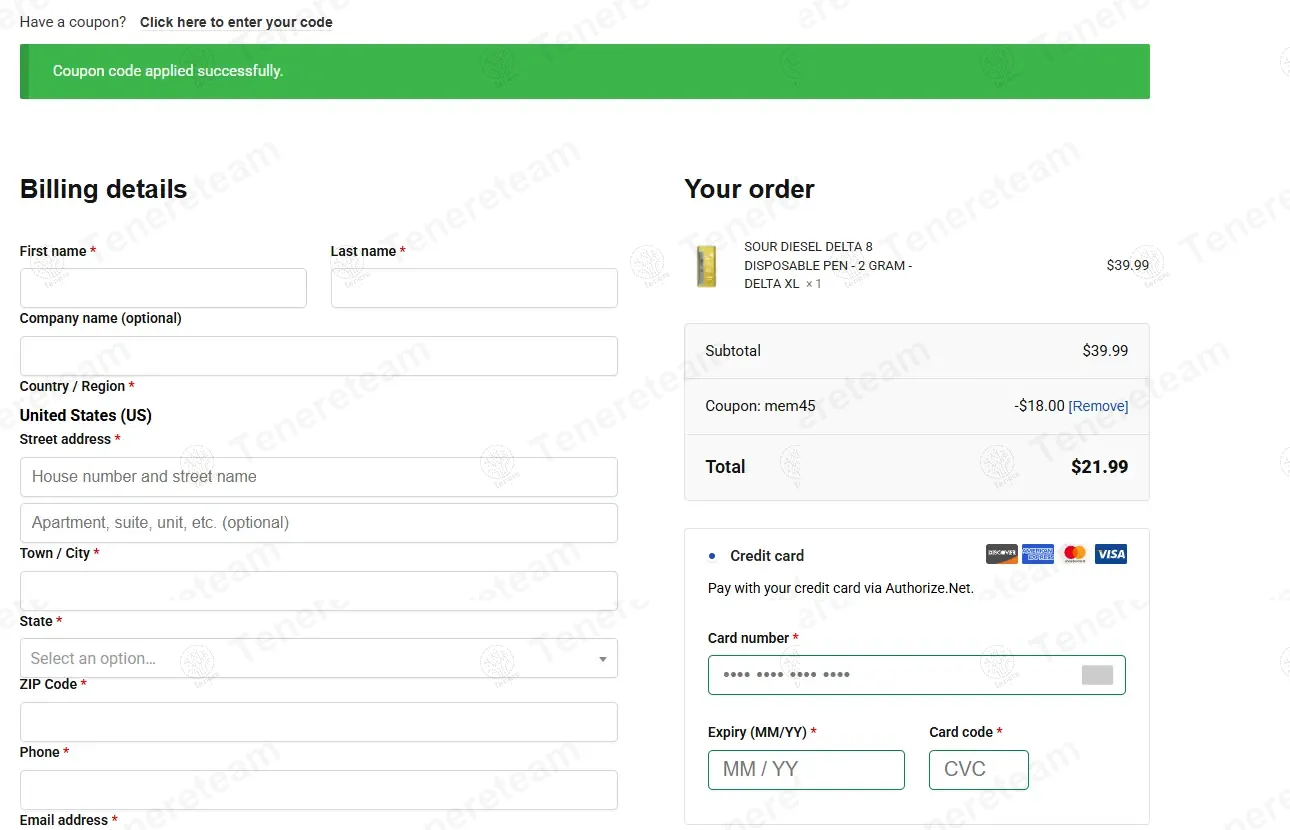The height and width of the screenshot is (830, 1290).
Task: Click the House number and street name field
Action: pos(318,477)
